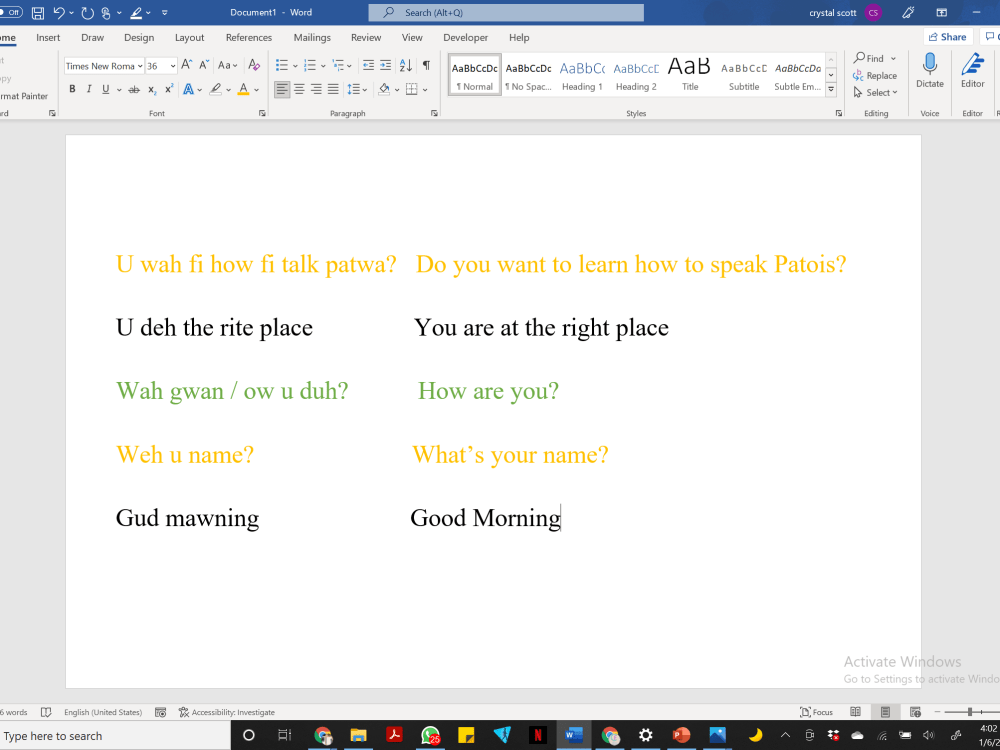The height and width of the screenshot is (750, 1000).
Task: Switch to the Review ribbon tab
Action: click(366, 37)
